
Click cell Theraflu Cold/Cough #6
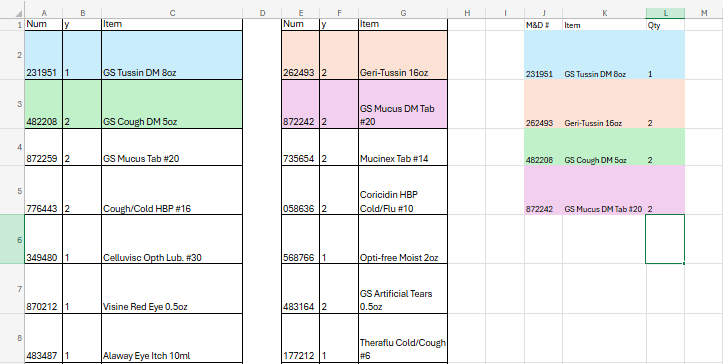(x=403, y=338)
